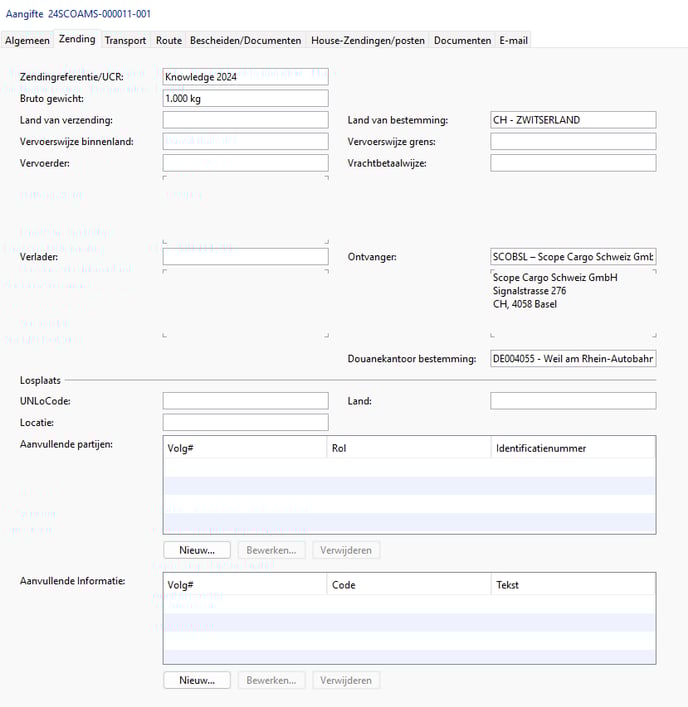The height and width of the screenshot is (707, 688).
Task: Click the Aangifte 24SCOAMS-000011-001 title
Action: (x=78, y=14)
